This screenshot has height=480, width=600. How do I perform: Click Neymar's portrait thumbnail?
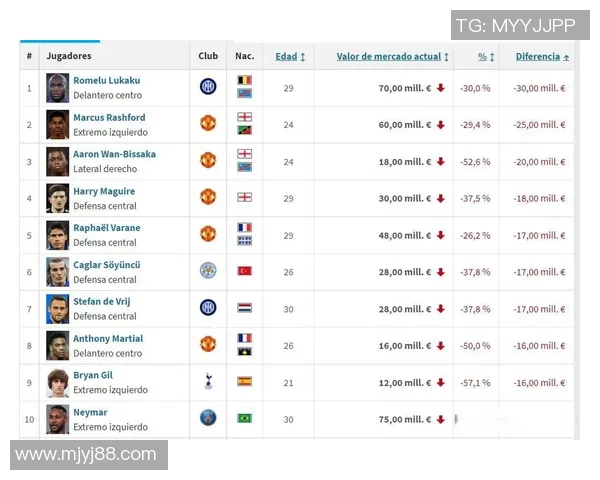point(58,419)
